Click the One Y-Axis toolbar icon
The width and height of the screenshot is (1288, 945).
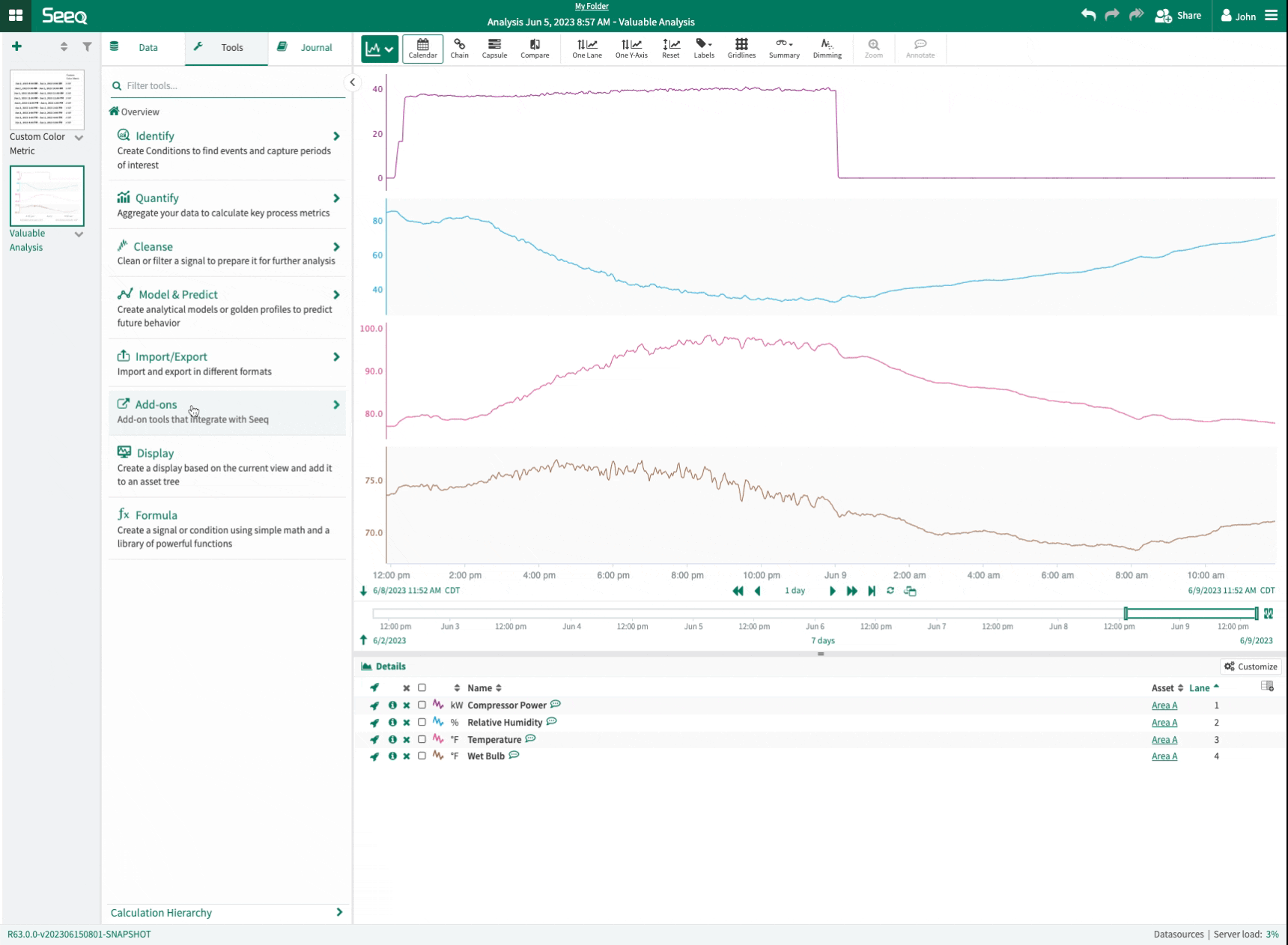click(x=631, y=49)
